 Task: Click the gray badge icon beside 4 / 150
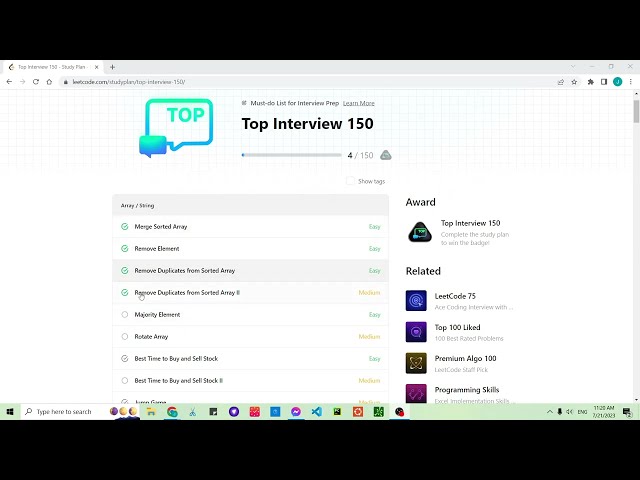click(386, 155)
